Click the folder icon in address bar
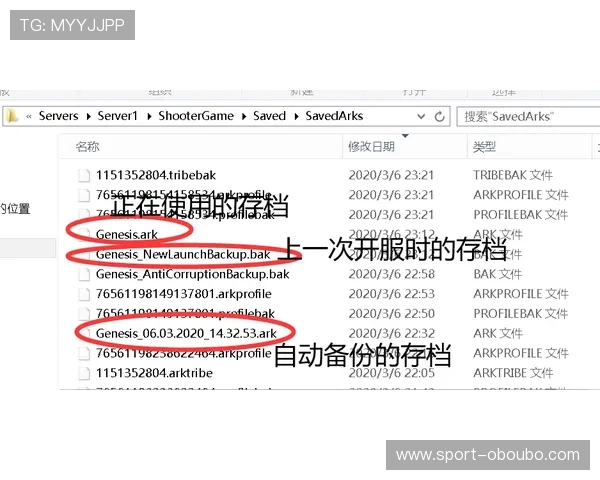 point(12,116)
